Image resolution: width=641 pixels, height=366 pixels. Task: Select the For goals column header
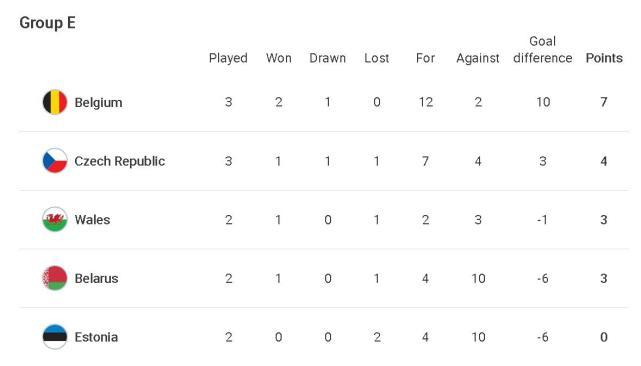(425, 58)
